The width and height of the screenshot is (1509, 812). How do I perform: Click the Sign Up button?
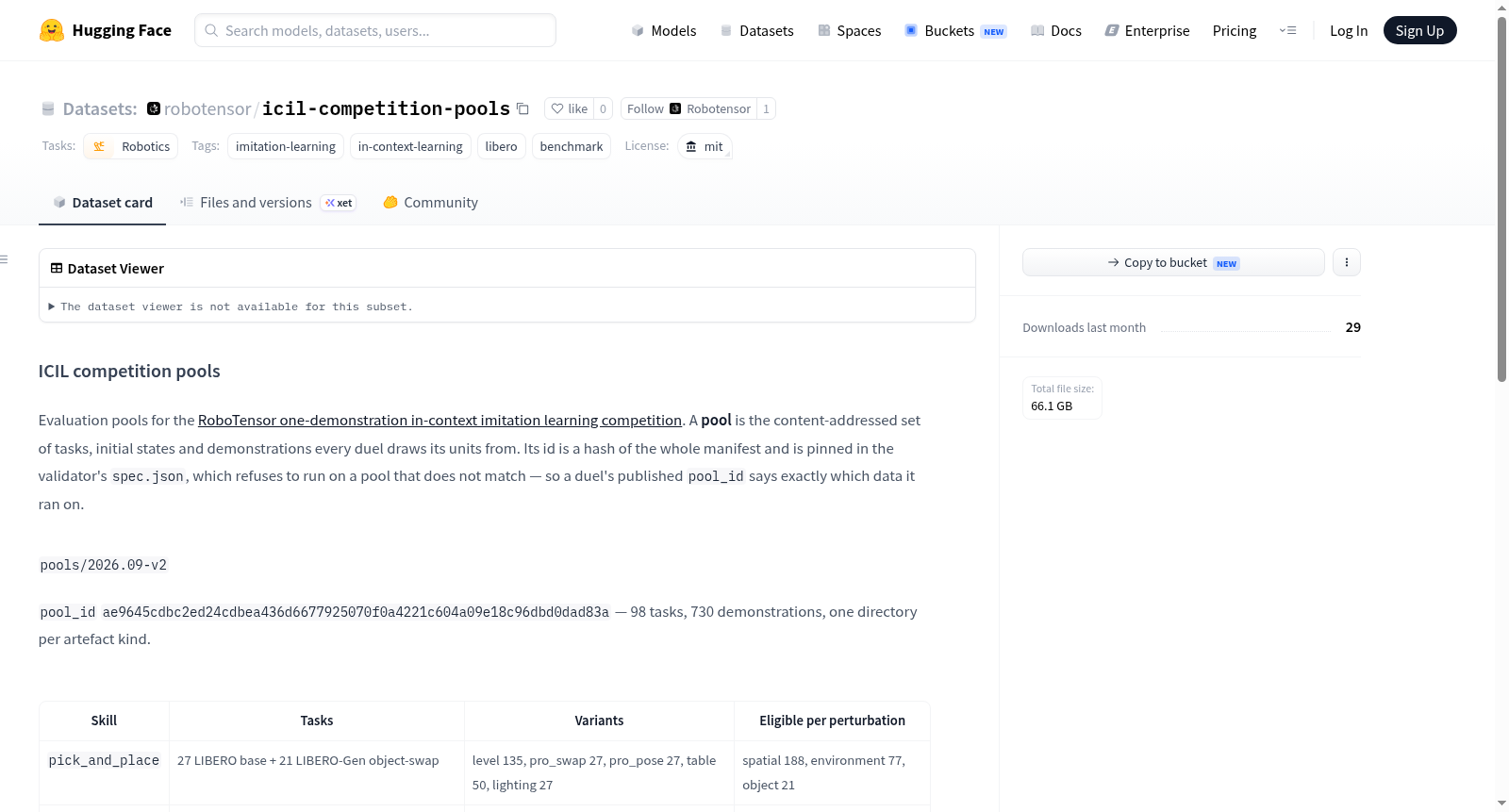1420,30
